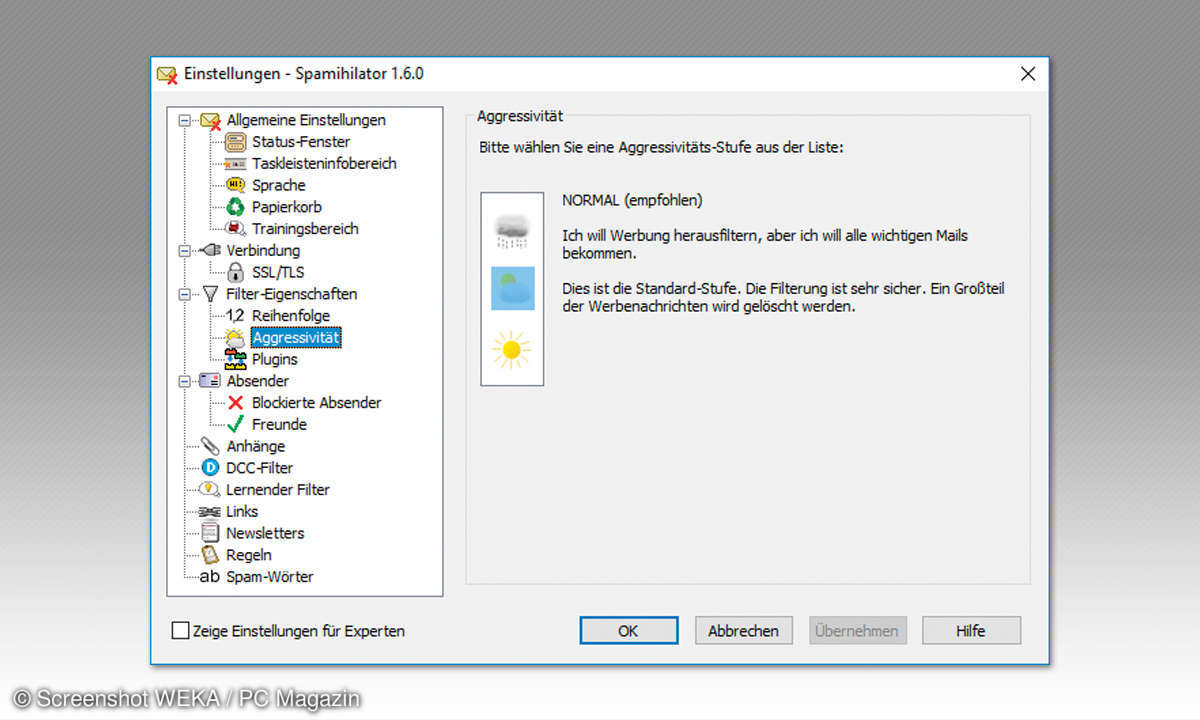The image size is (1200, 720).
Task: Collapse the Verbindung tree node
Action: (x=184, y=251)
